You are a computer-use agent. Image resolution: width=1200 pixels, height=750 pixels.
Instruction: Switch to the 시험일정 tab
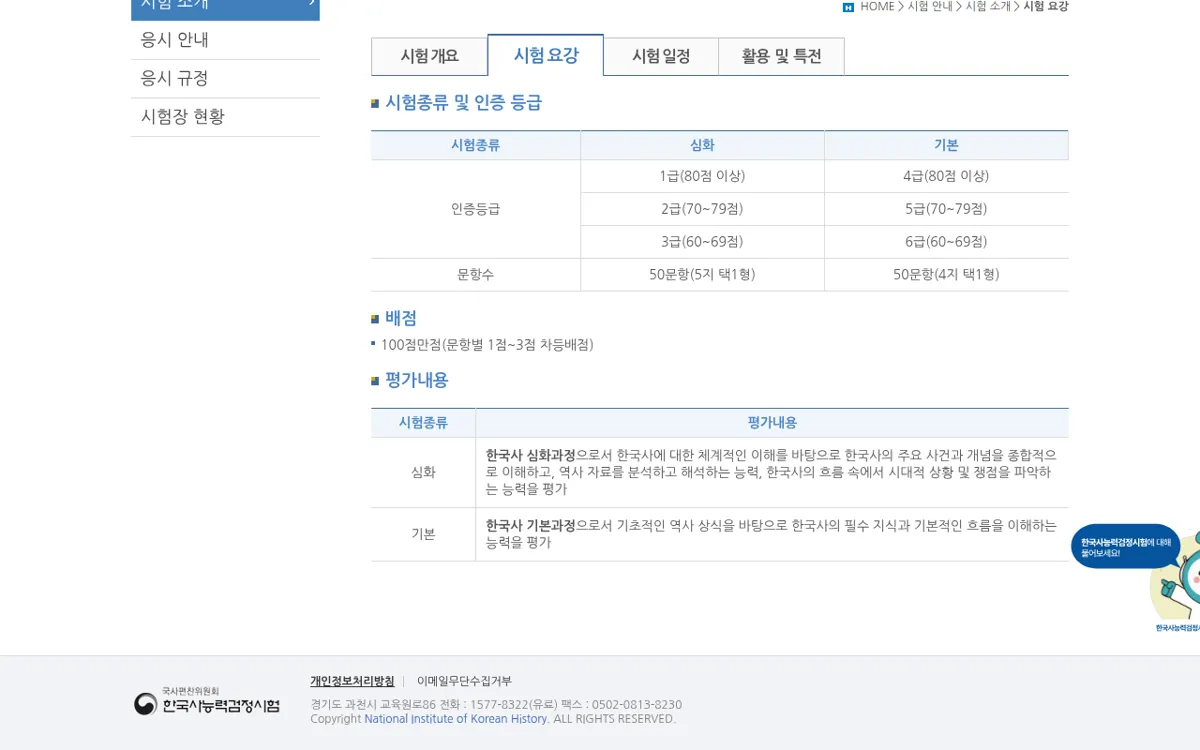[x=661, y=56]
